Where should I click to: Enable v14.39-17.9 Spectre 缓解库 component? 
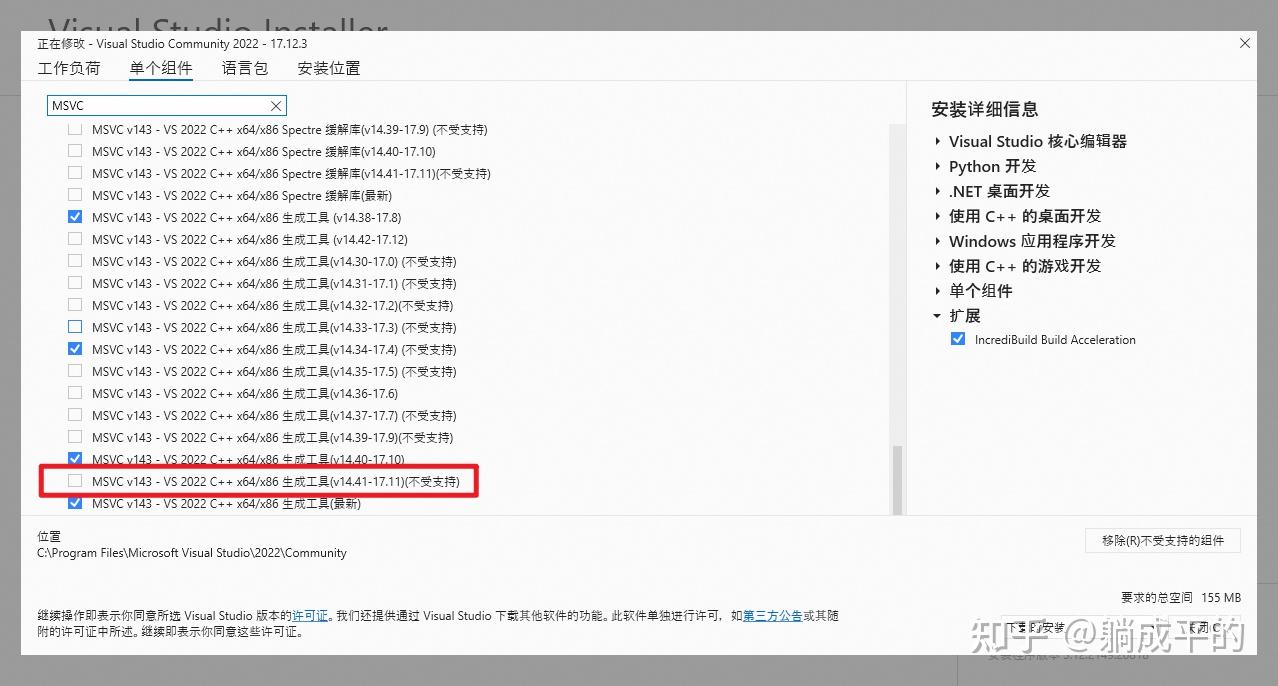tap(75, 129)
